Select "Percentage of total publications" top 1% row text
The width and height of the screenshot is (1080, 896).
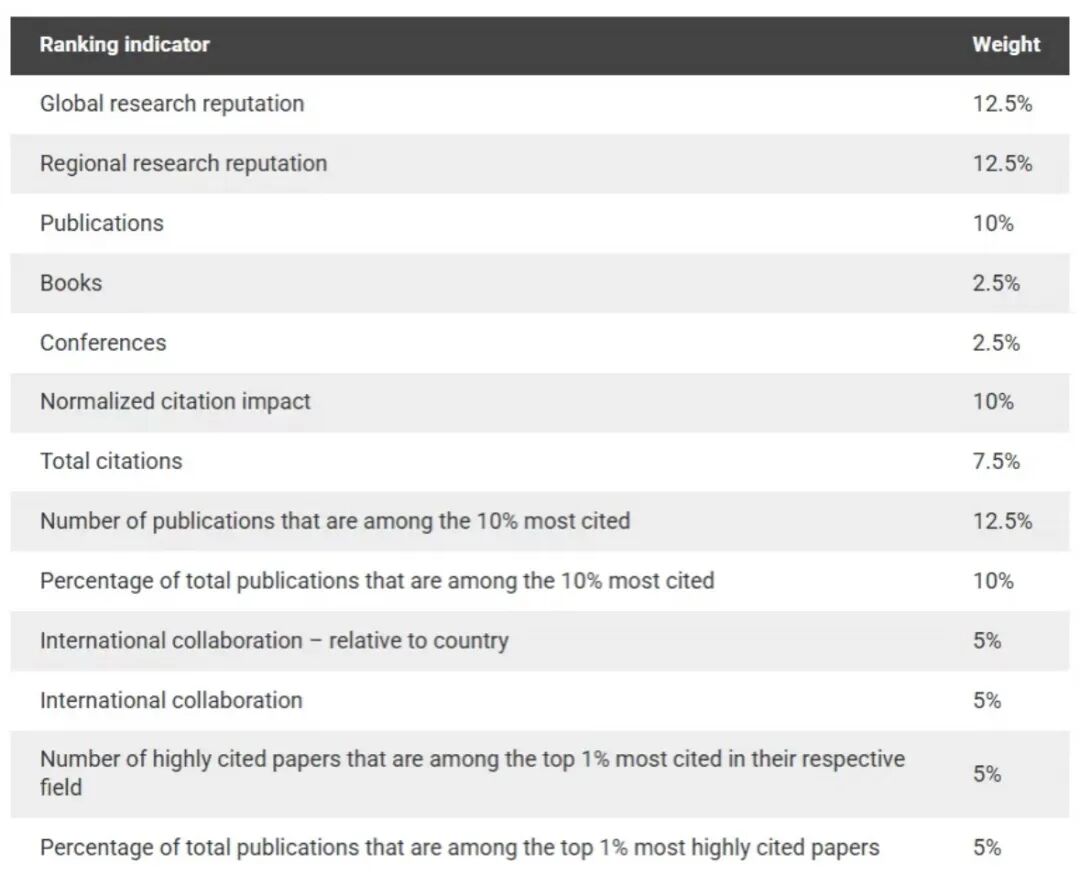pyautogui.click(x=459, y=848)
